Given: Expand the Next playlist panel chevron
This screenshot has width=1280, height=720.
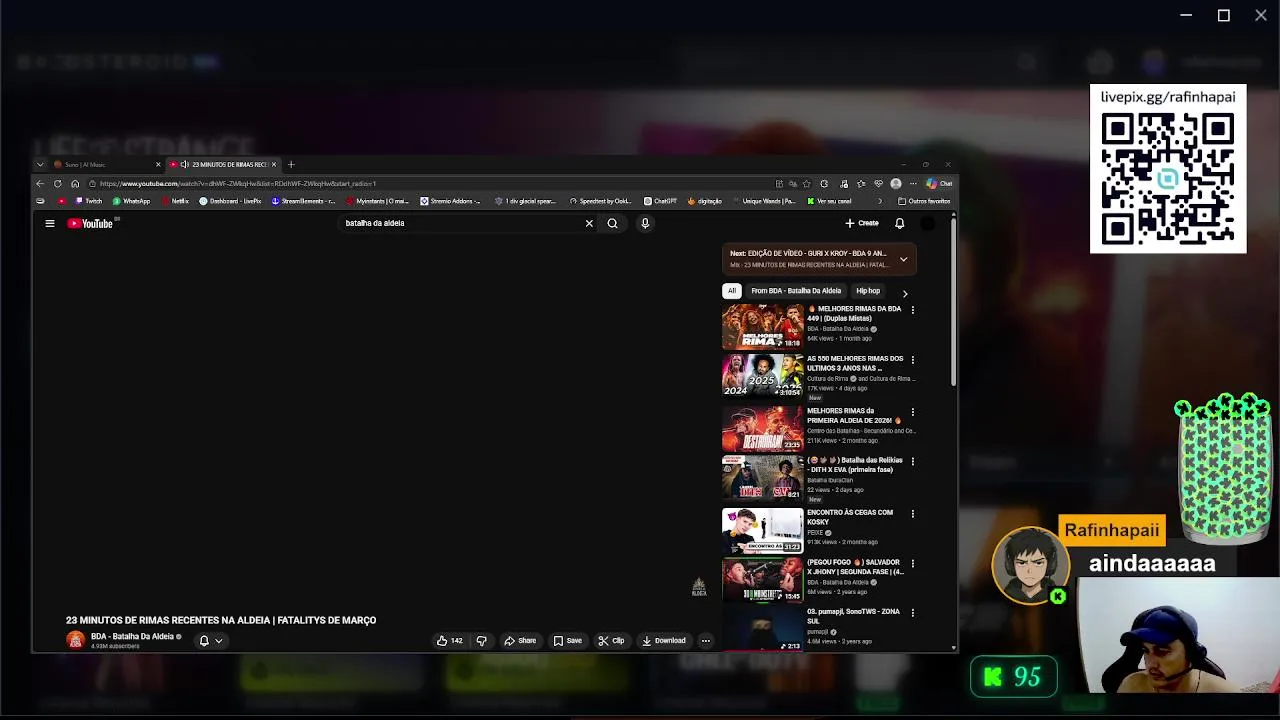Looking at the screenshot, I should (903, 259).
